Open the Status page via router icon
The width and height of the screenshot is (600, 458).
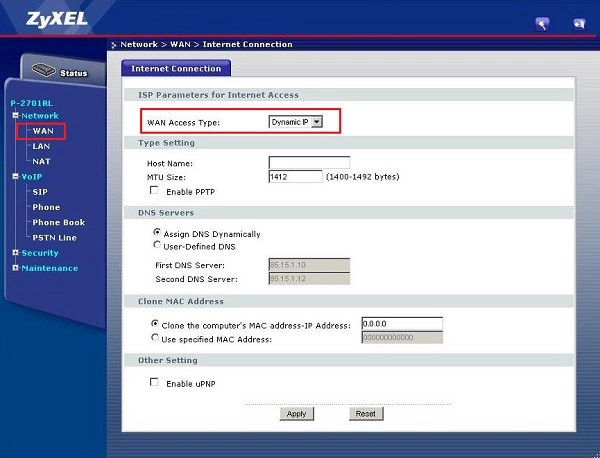point(43,70)
